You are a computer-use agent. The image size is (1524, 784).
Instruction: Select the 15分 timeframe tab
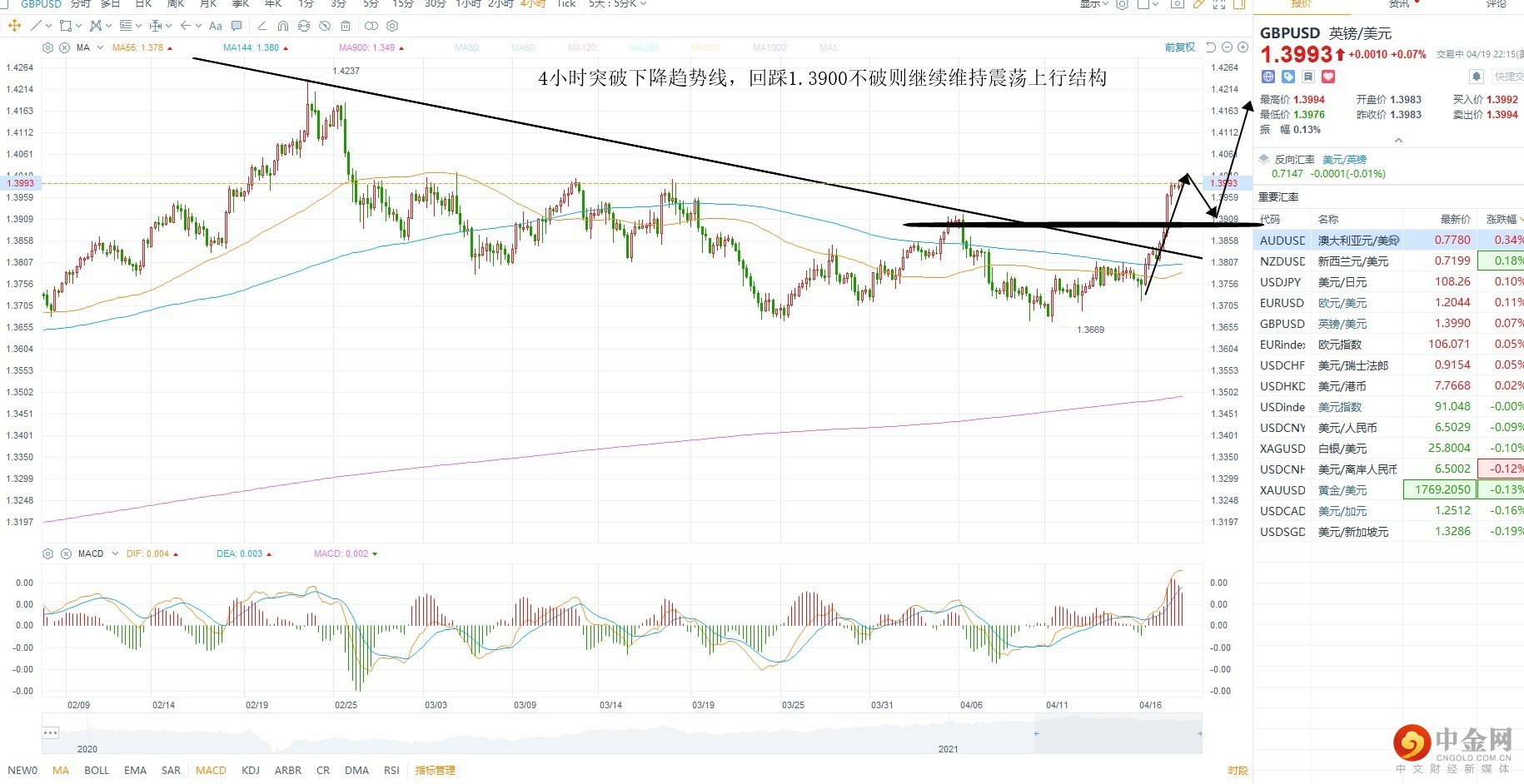(x=403, y=4)
